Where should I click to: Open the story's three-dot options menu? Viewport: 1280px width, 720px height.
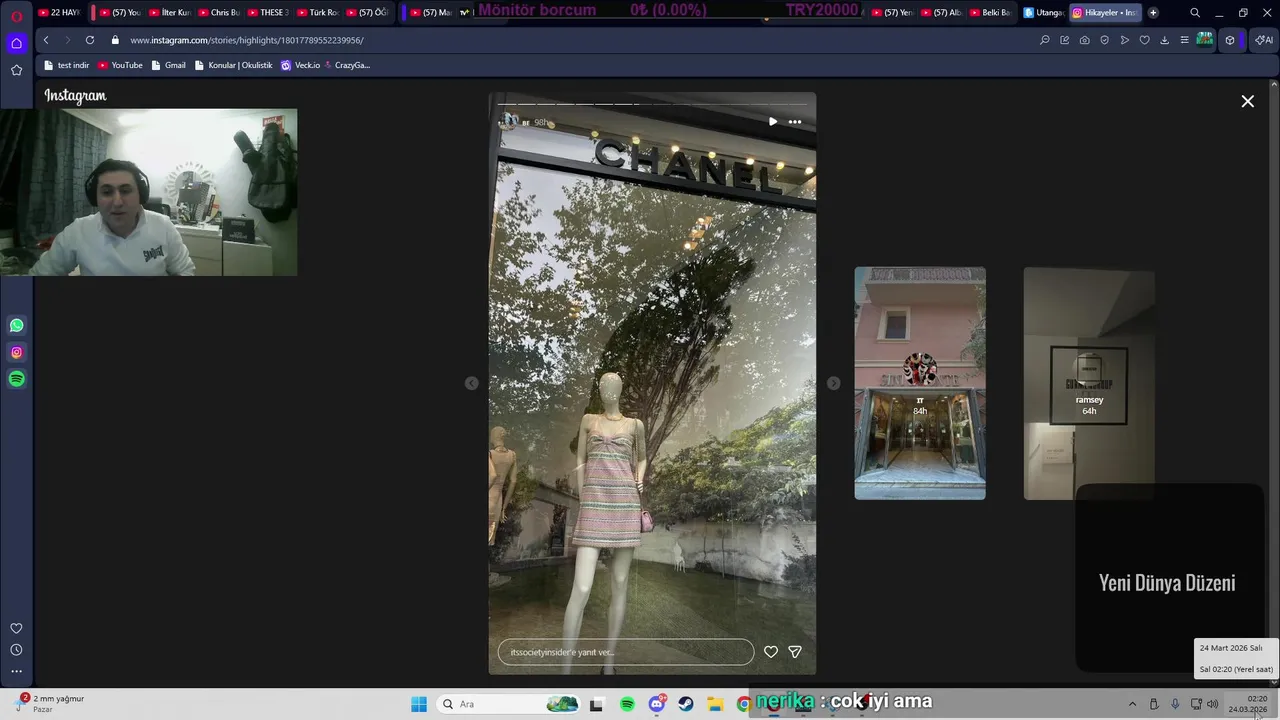tap(795, 122)
